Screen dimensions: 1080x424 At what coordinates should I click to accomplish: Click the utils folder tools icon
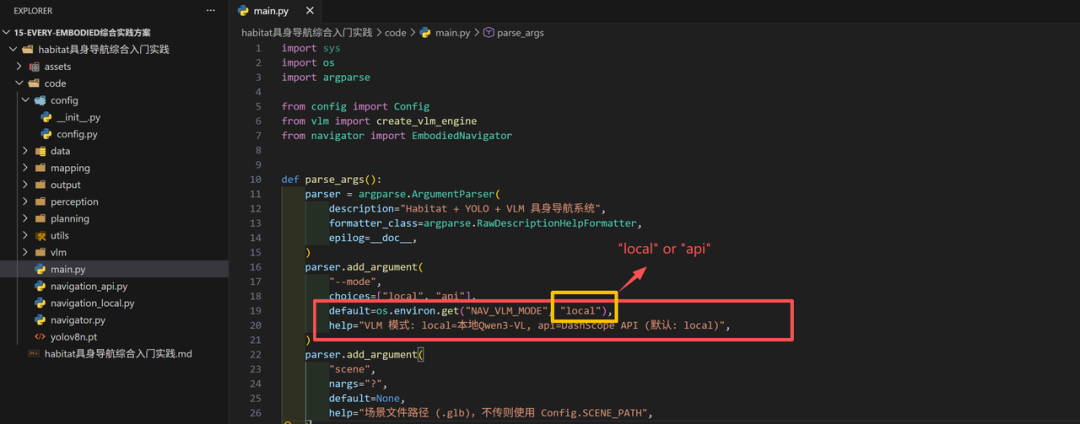40,235
